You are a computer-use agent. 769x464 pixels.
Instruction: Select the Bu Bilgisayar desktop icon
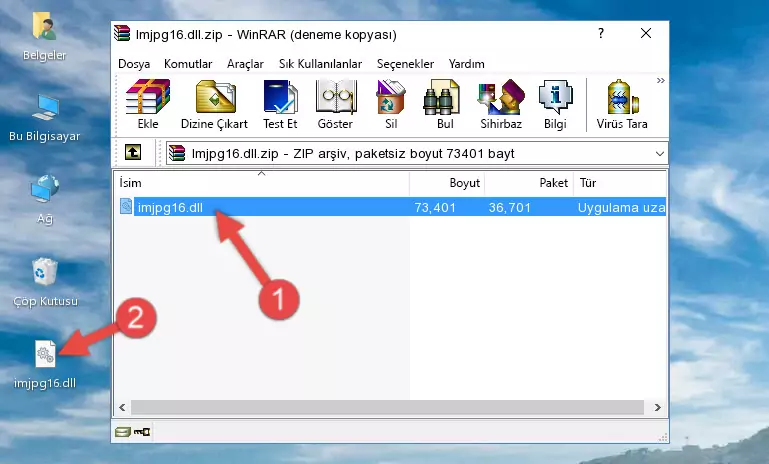tap(45, 118)
